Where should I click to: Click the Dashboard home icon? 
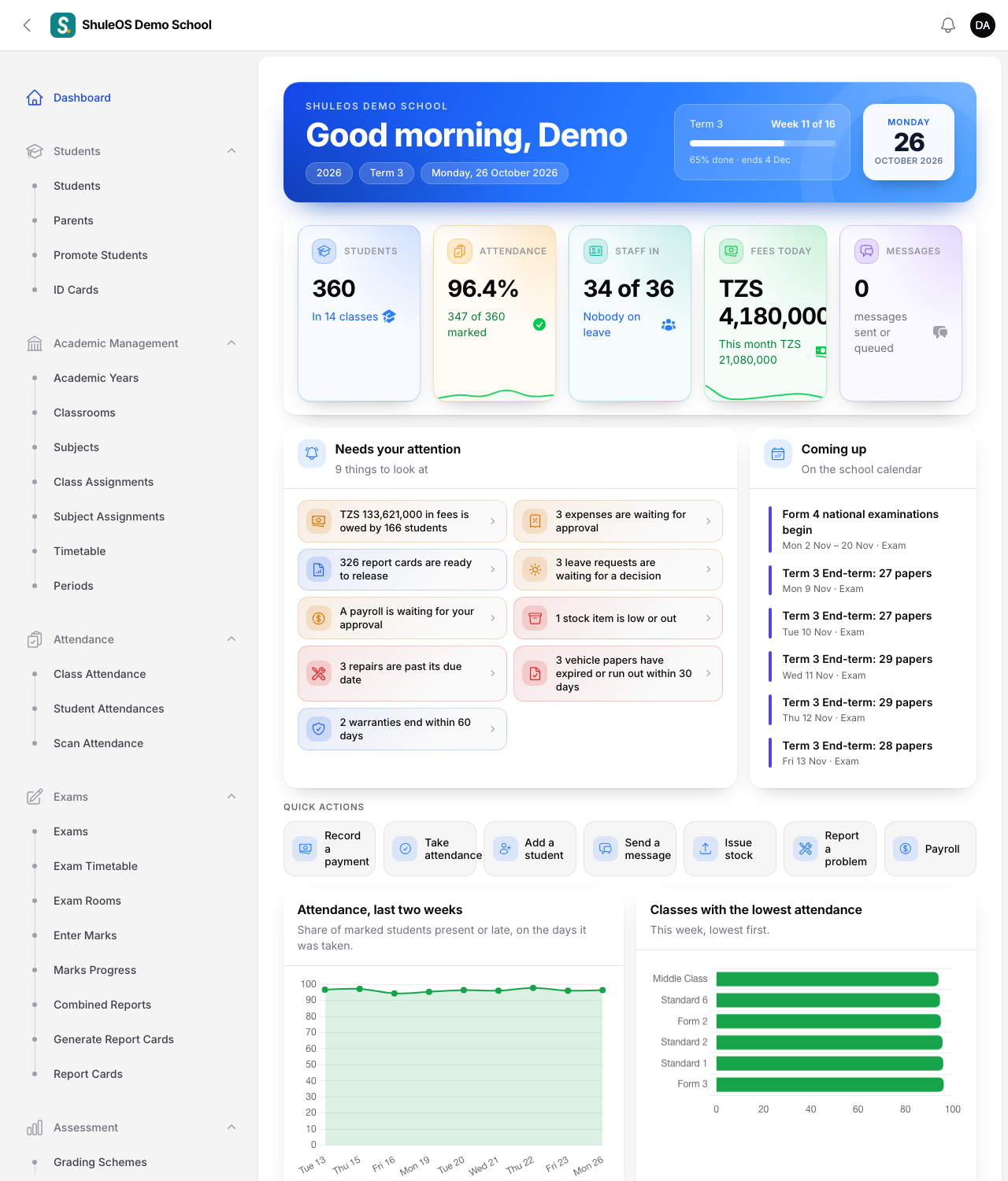click(35, 98)
